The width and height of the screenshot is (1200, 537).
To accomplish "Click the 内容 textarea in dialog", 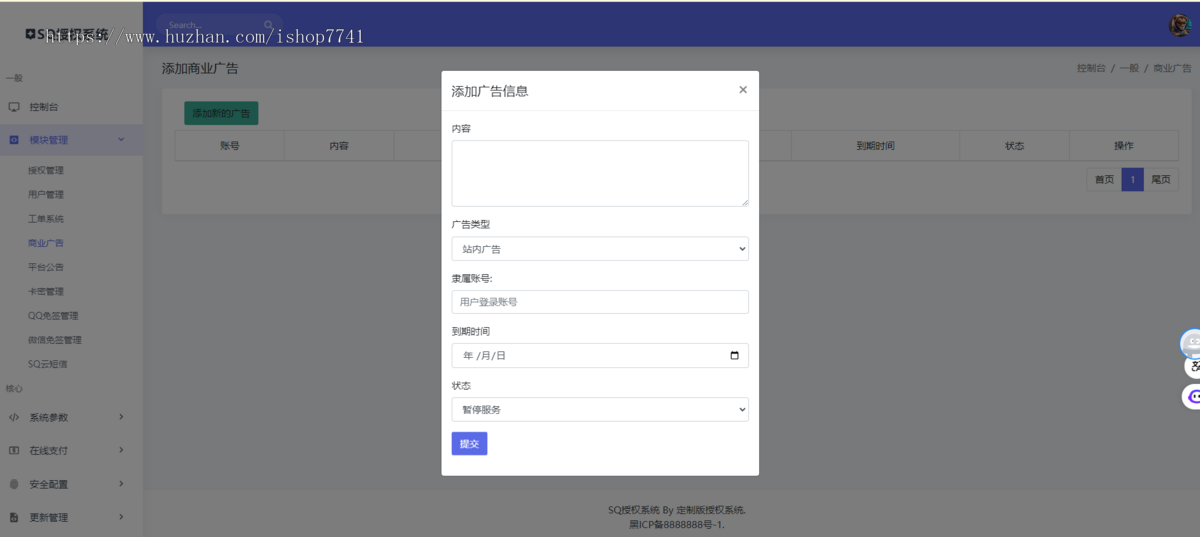I will [600, 173].
